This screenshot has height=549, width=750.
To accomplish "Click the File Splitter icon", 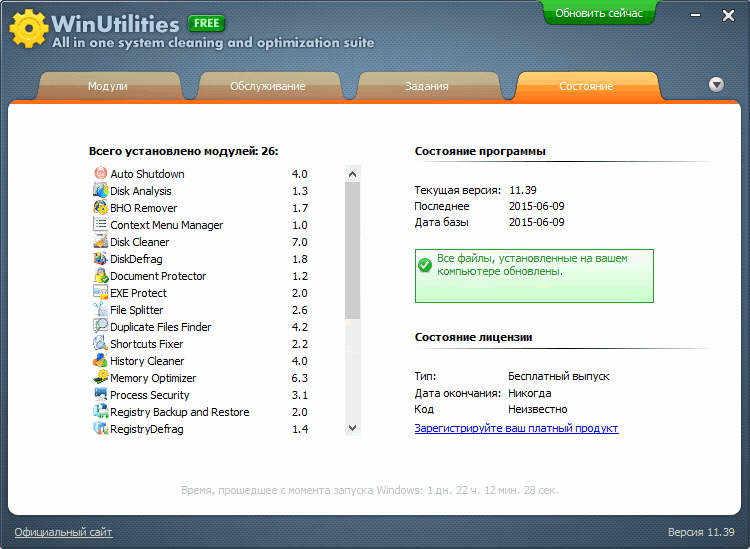I will 100,309.
